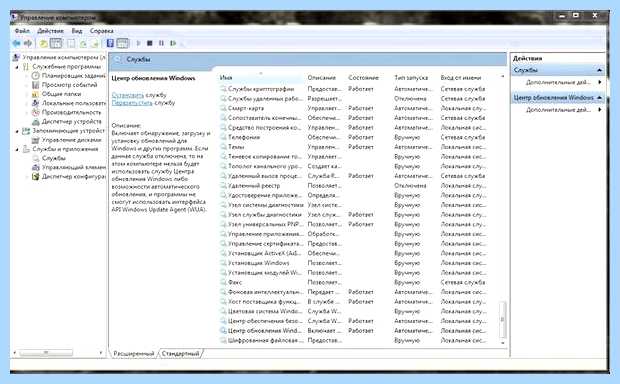
Task: Click the gear icon of Телефония service
Action: tap(223, 137)
